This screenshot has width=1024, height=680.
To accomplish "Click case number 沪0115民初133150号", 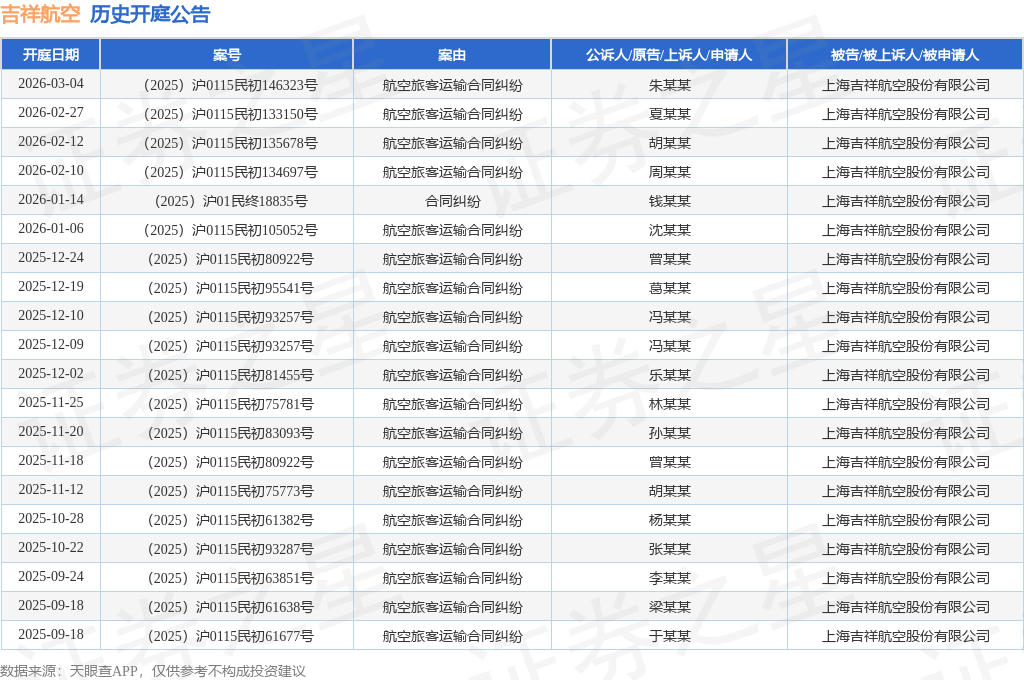I will tap(231, 114).
